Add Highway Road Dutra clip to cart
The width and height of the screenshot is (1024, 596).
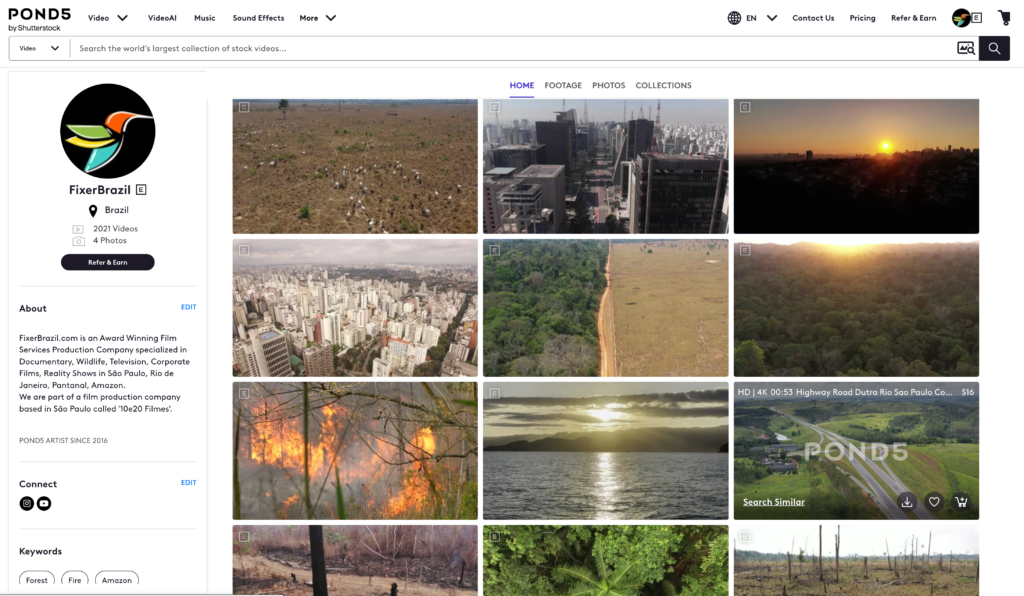tap(961, 501)
